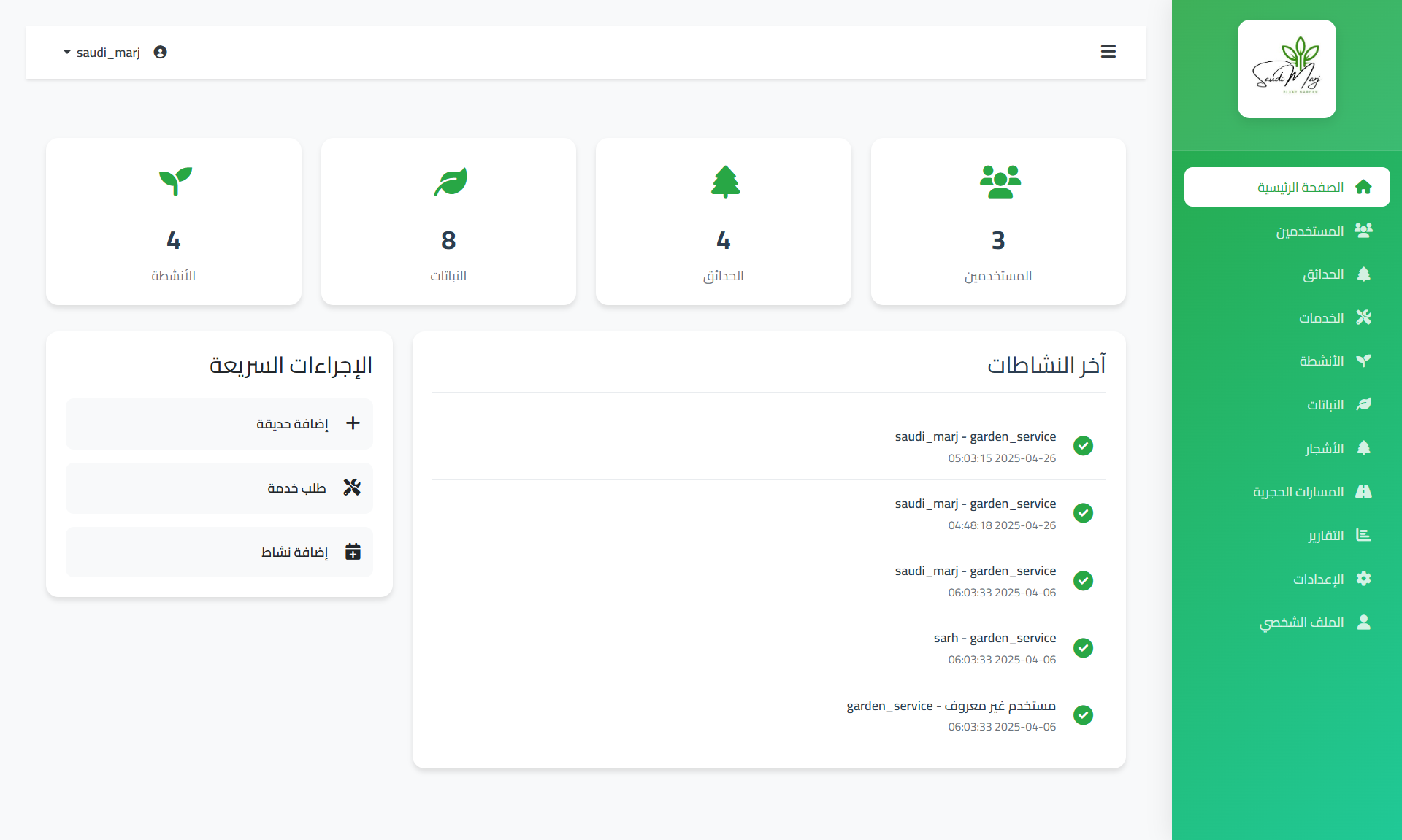Click the road icon next to المسارات الحجرية
The image size is (1402, 840).
1363,491
